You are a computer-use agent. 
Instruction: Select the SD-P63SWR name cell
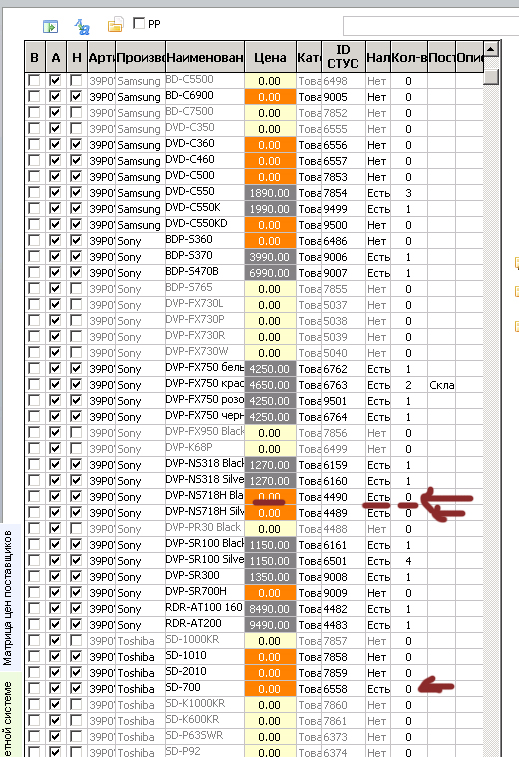pos(204,736)
